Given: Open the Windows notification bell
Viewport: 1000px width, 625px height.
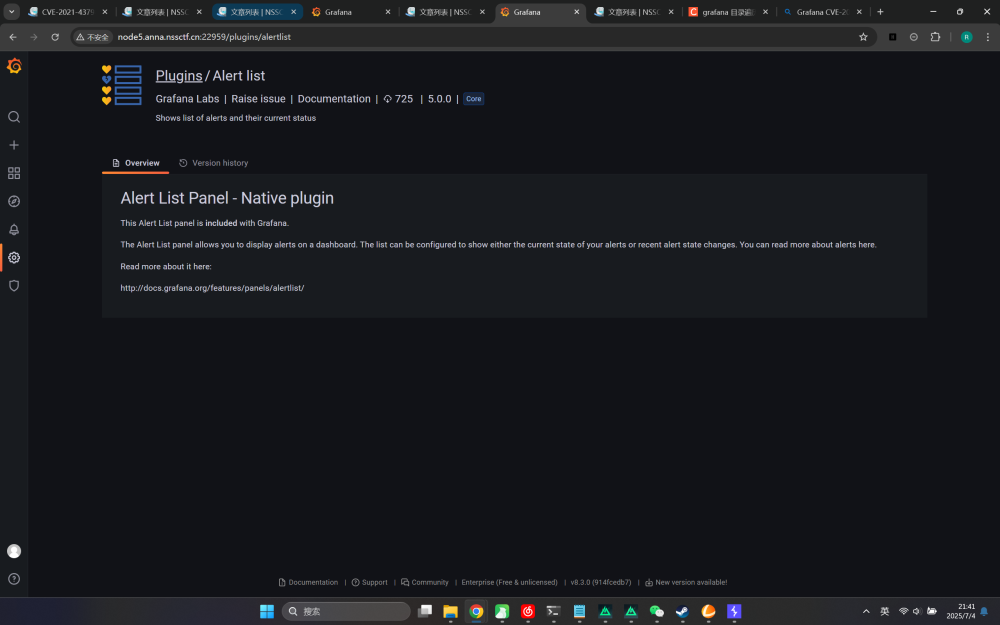Looking at the screenshot, I should (984, 611).
